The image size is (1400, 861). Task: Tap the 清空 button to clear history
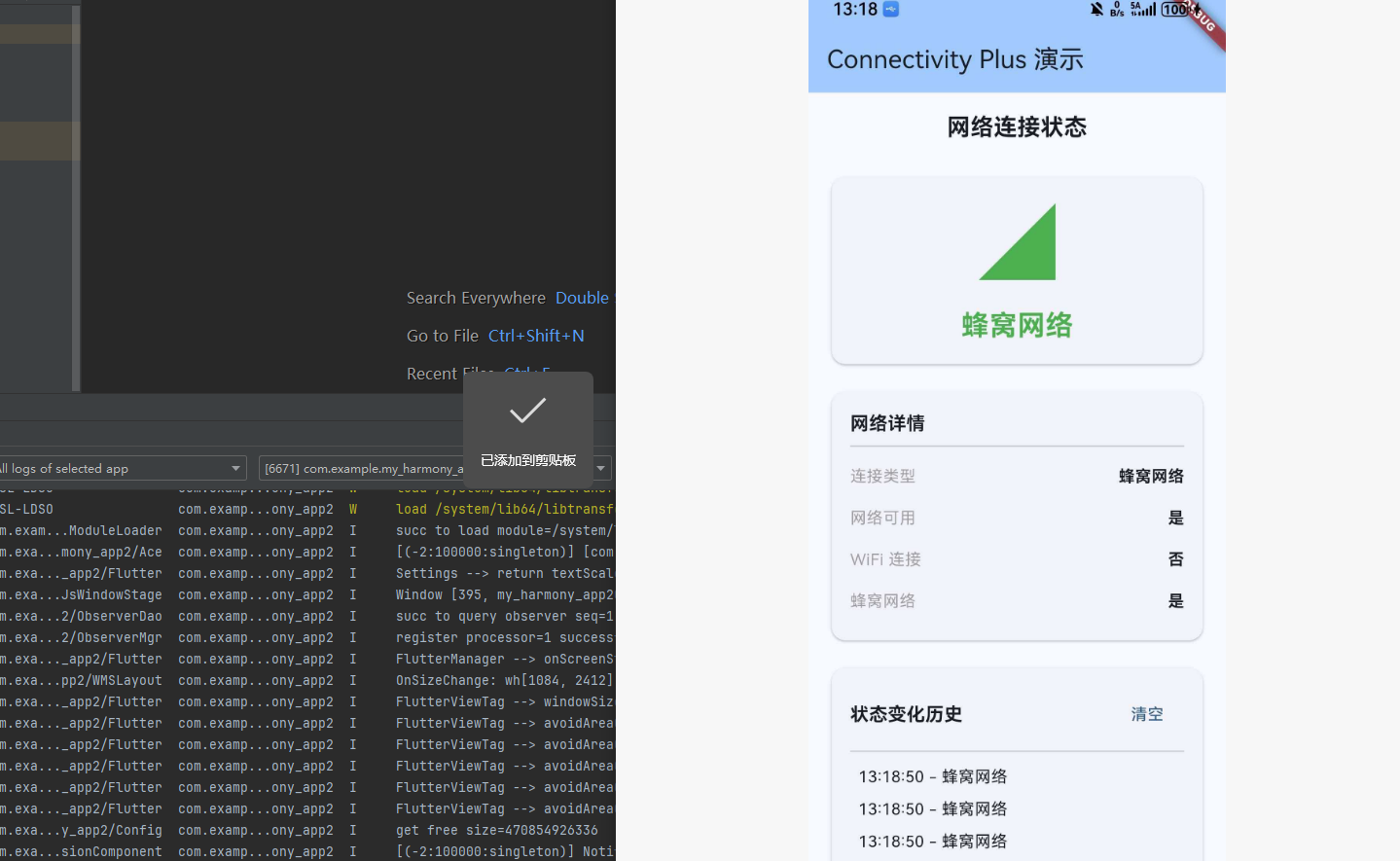tap(1147, 714)
